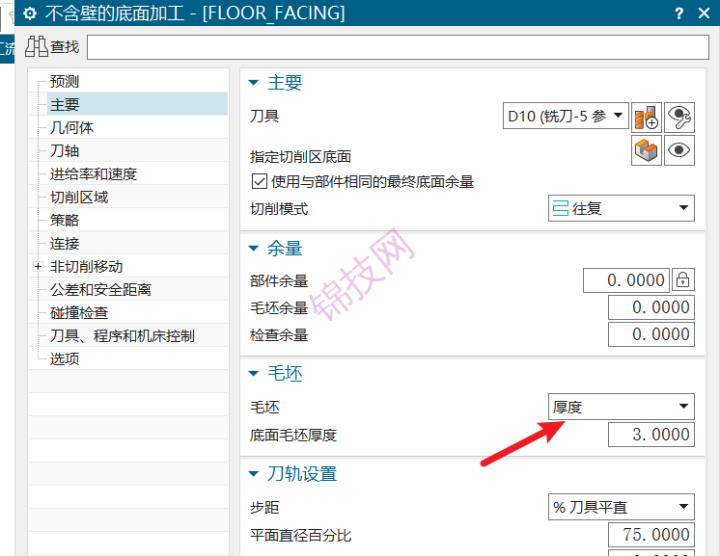Select 进给率和速度 in the tree
The image size is (720, 556).
[x=93, y=174]
